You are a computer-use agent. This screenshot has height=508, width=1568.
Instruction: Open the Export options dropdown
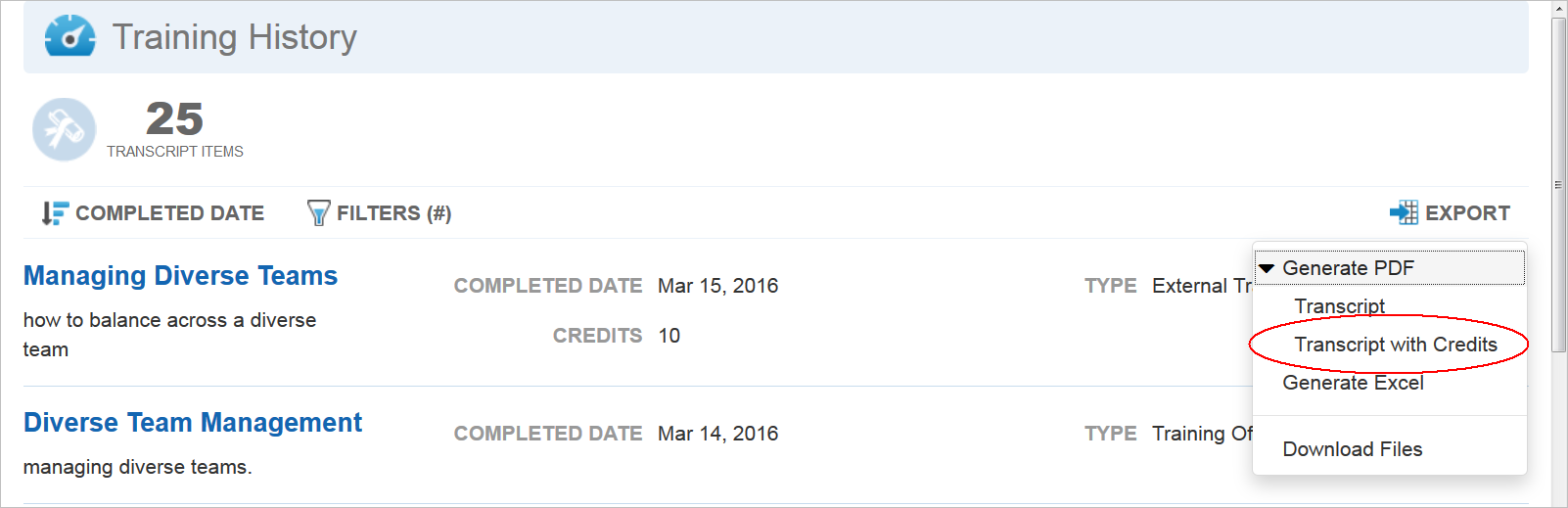click(x=1466, y=213)
